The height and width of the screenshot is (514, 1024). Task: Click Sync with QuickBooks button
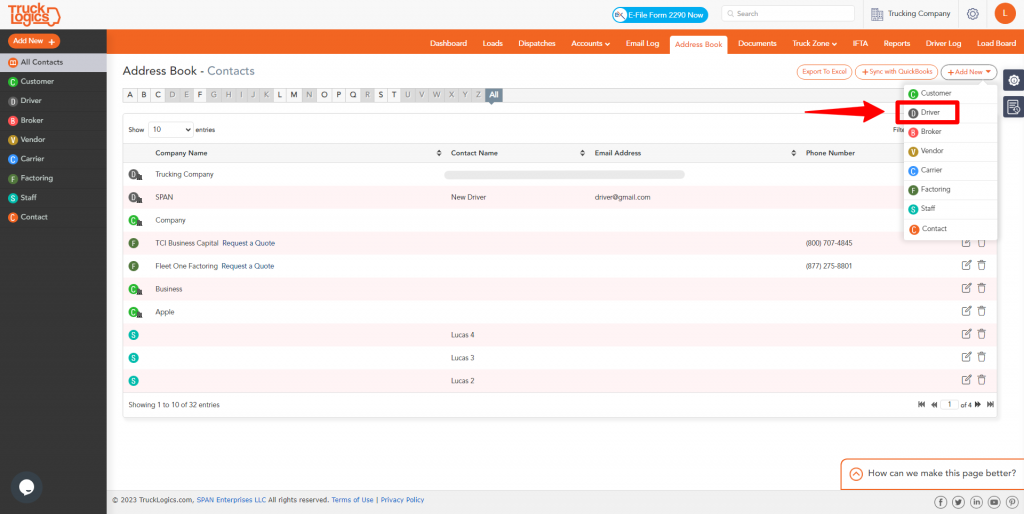point(897,72)
